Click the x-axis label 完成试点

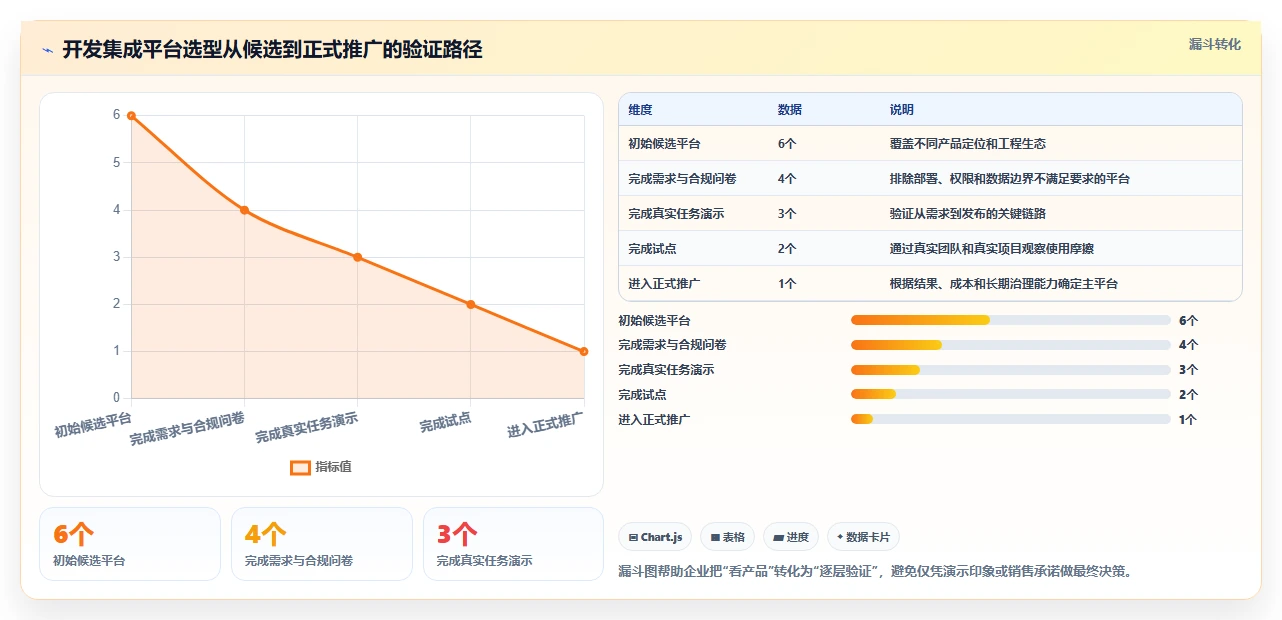pos(446,421)
